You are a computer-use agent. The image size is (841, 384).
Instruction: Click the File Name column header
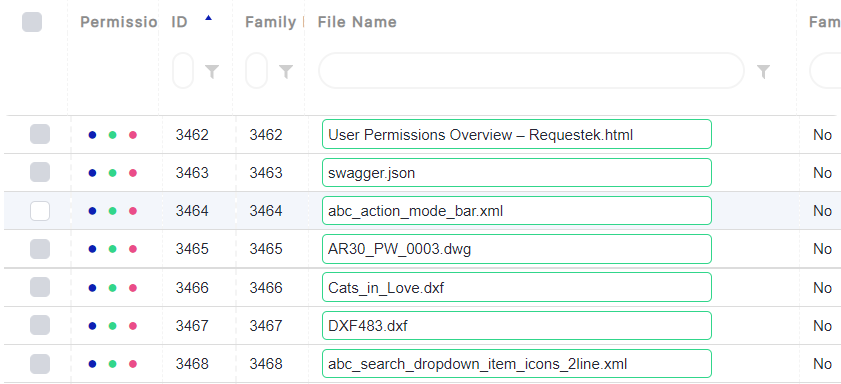tap(357, 22)
